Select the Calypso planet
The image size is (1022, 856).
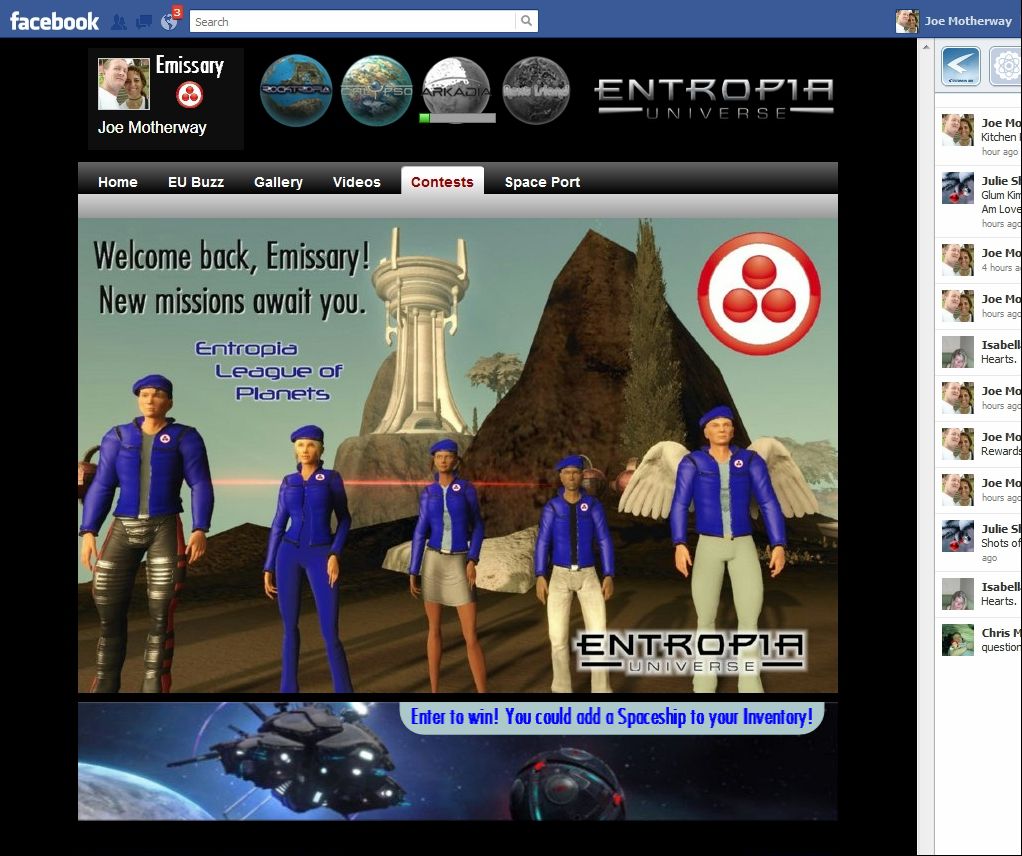click(x=377, y=90)
